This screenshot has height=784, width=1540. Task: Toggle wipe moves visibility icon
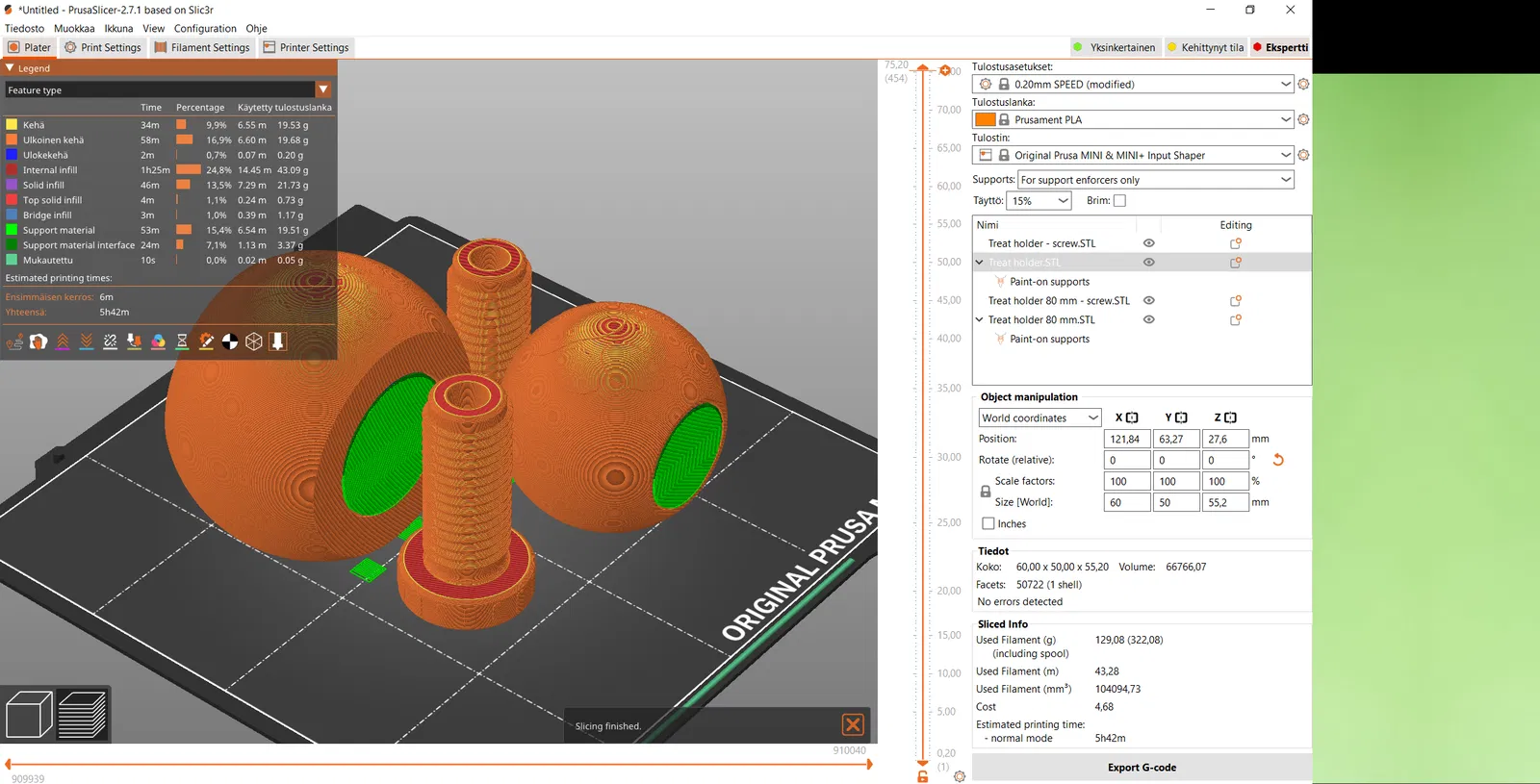(x=38, y=341)
